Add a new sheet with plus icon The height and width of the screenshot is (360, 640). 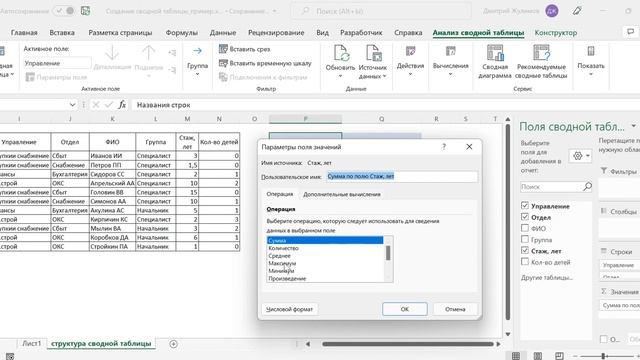(x=173, y=344)
